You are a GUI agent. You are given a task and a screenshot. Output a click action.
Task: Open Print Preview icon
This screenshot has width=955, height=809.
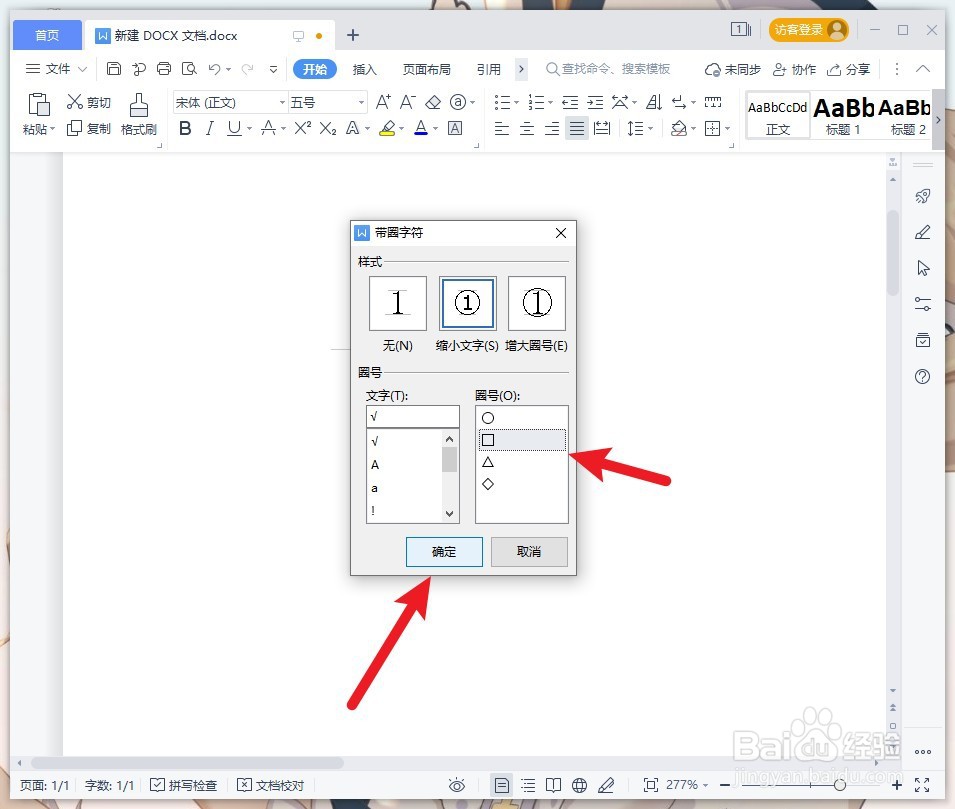click(189, 69)
